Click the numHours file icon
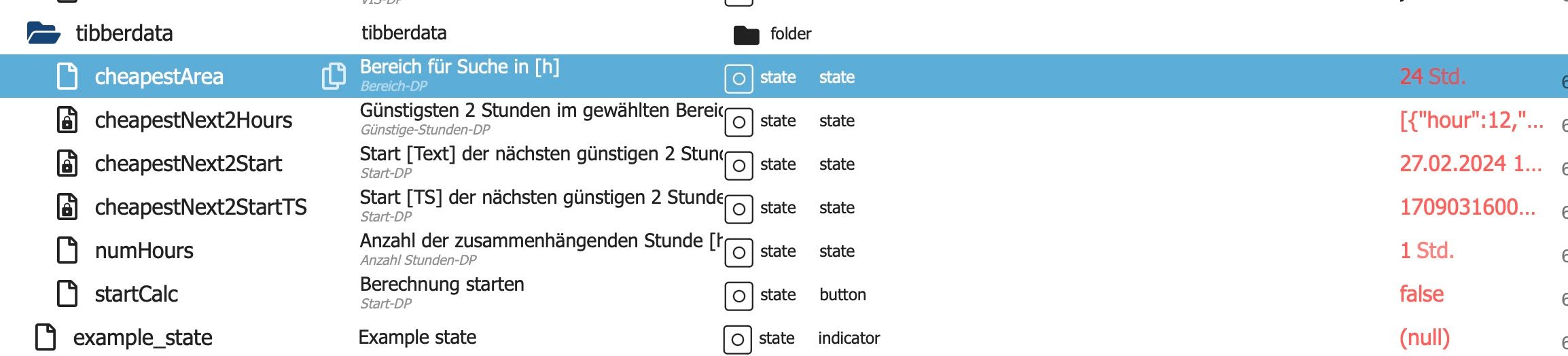Viewport: 1568px width, 356px height. tap(67, 250)
